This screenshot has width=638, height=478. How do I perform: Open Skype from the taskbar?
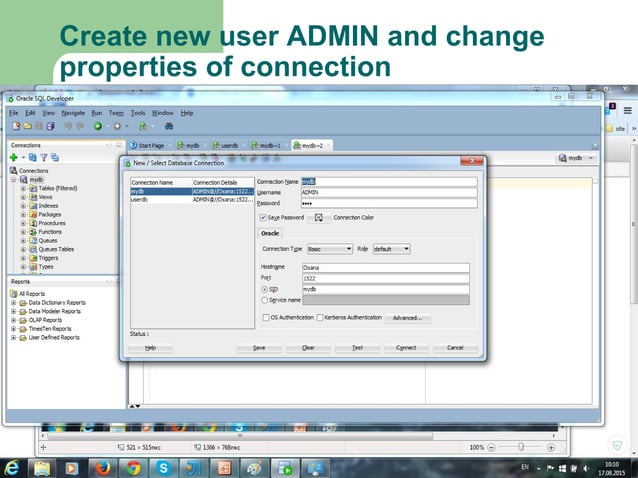(163, 468)
